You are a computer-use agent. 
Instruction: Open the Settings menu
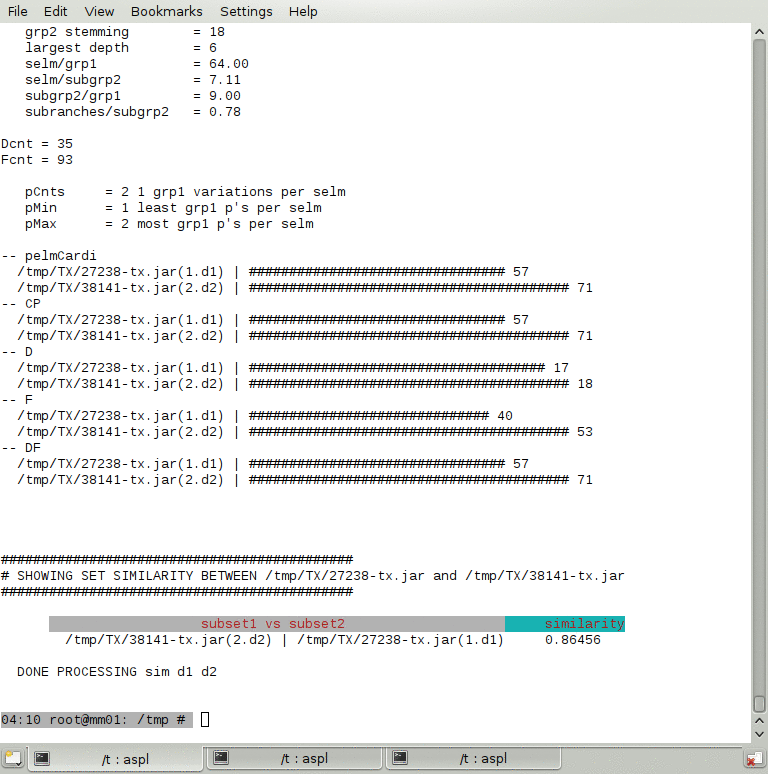pos(246,11)
